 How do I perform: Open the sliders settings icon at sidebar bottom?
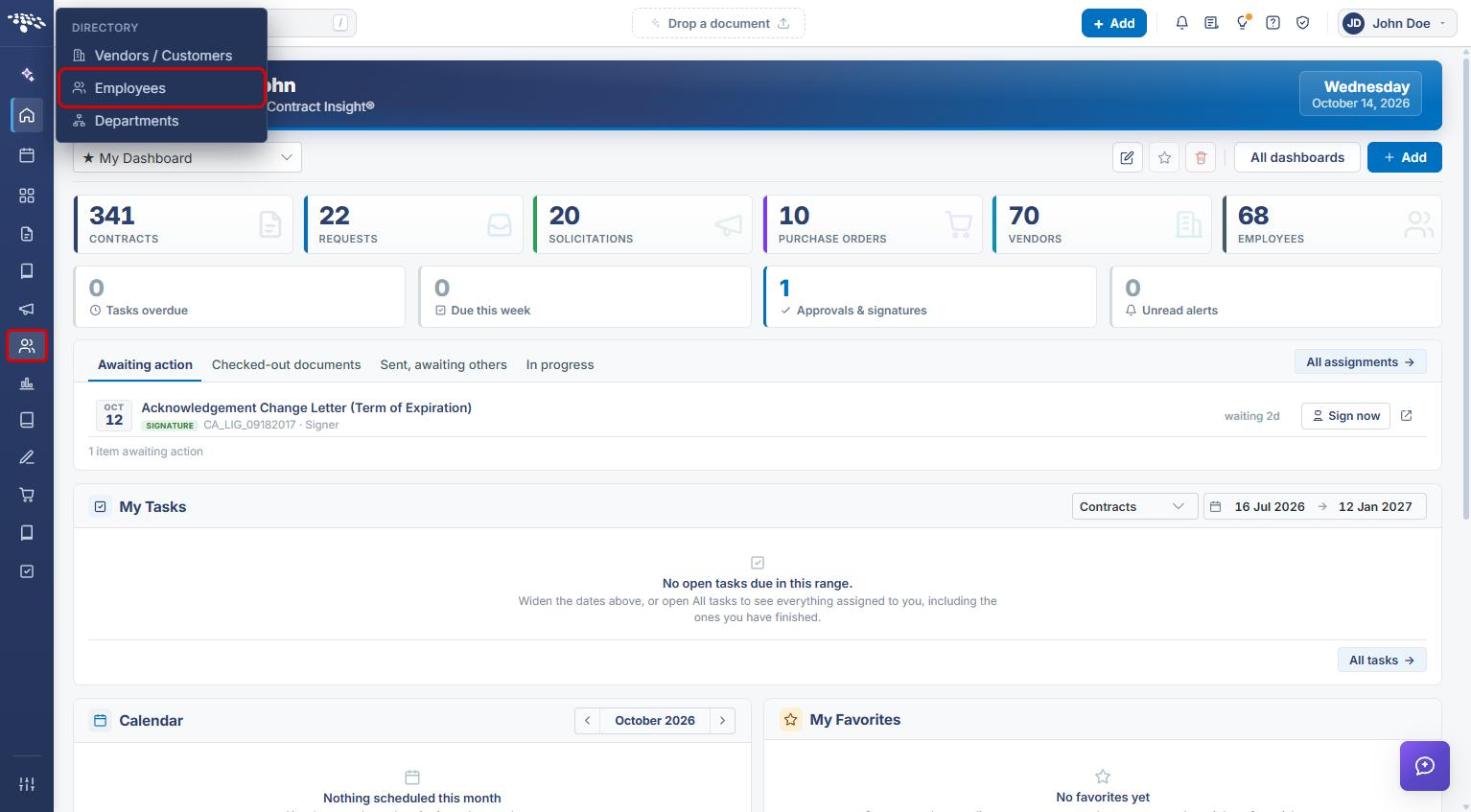(x=27, y=784)
